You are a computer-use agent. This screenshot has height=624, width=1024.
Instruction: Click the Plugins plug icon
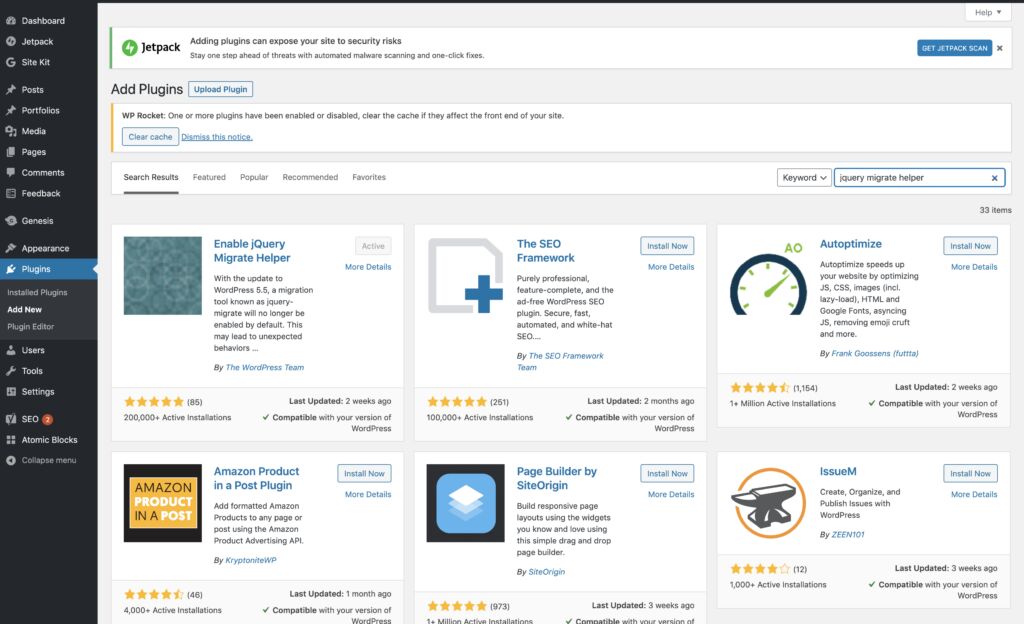[x=10, y=269]
